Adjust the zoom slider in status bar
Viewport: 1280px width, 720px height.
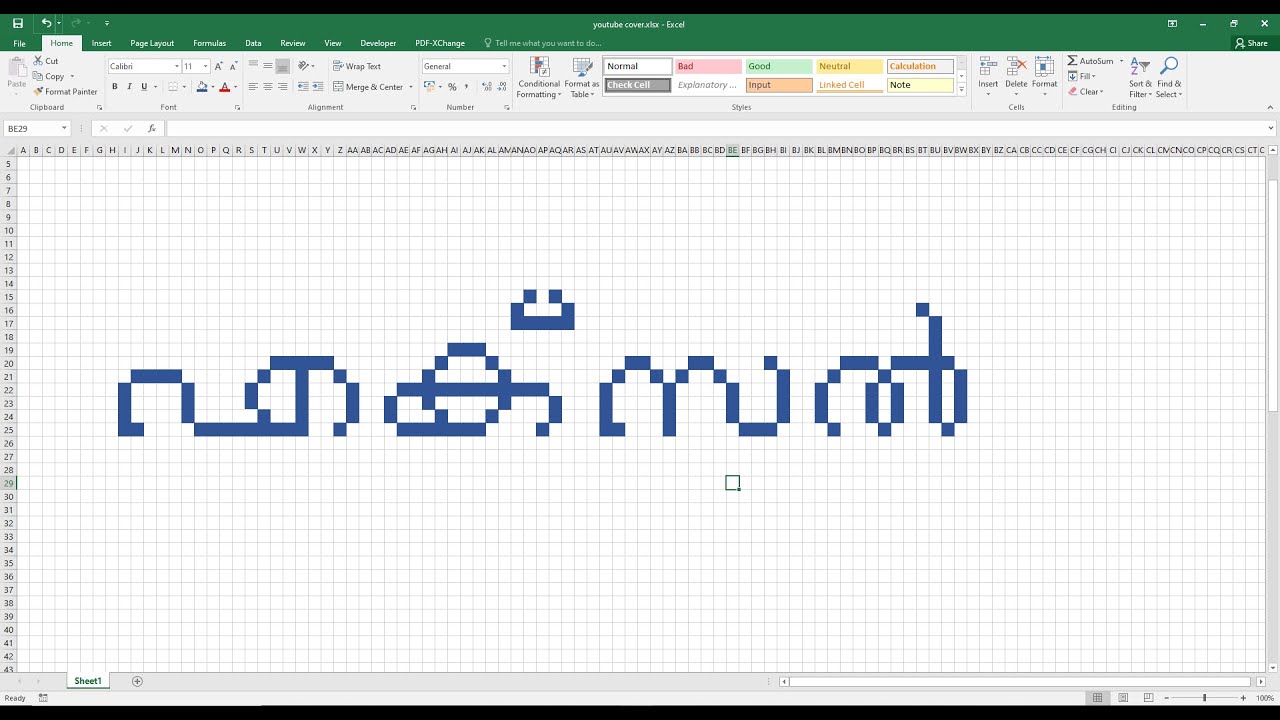1204,698
